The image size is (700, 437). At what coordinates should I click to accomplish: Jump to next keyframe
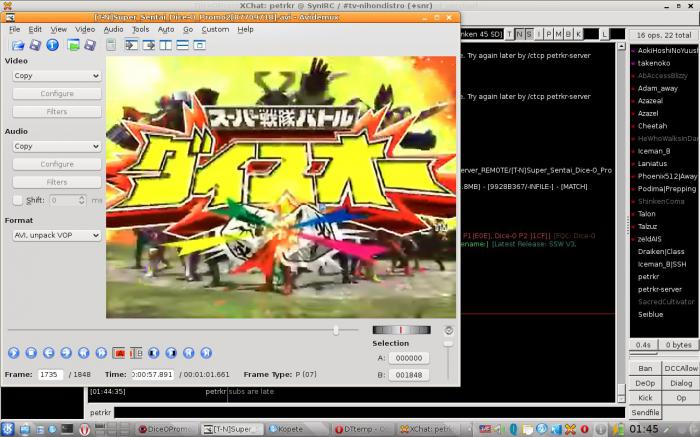tap(101, 353)
